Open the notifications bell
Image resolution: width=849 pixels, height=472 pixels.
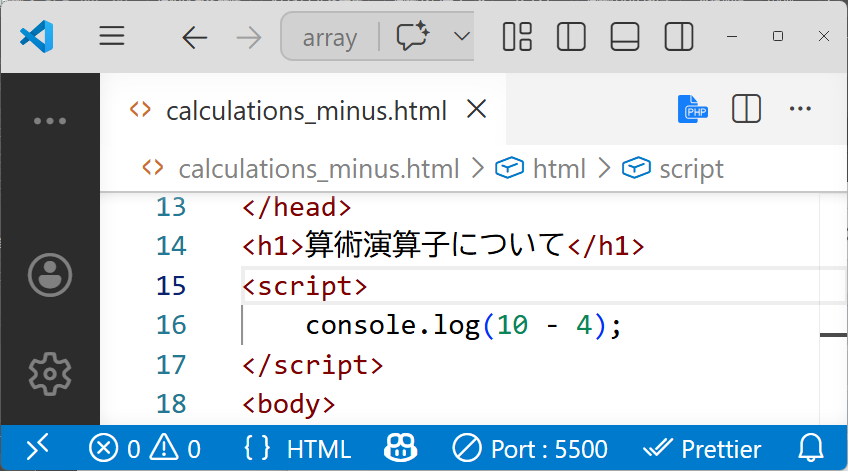pos(811,448)
